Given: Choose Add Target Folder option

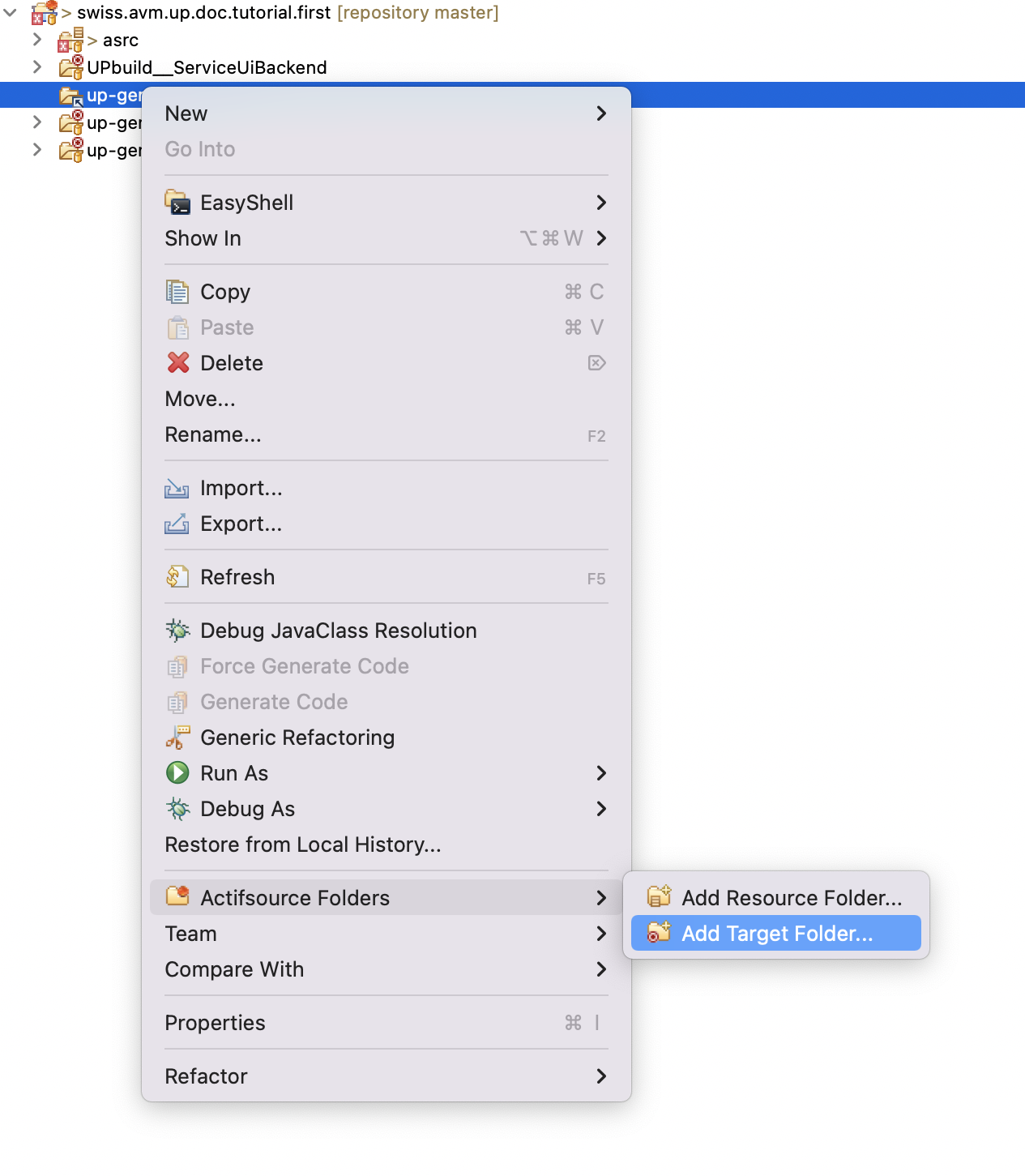Looking at the screenshot, I should (775, 933).
